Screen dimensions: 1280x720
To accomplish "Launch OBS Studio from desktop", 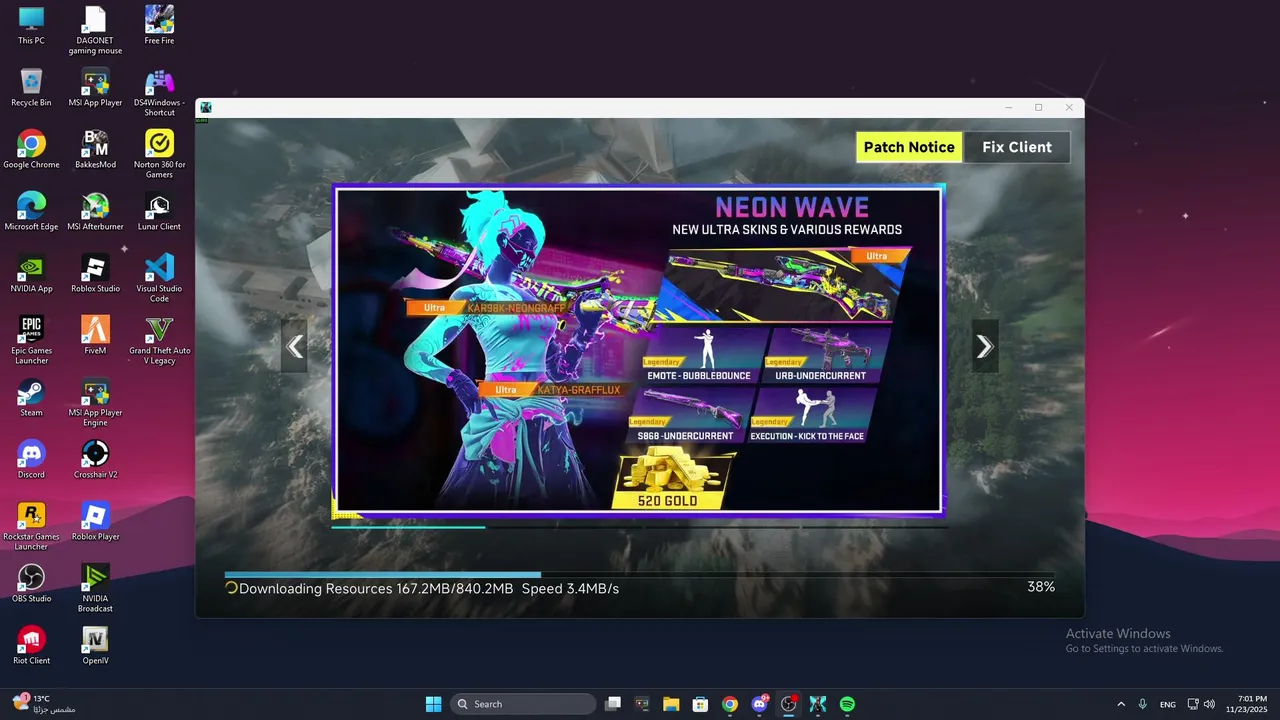I will coord(31,584).
